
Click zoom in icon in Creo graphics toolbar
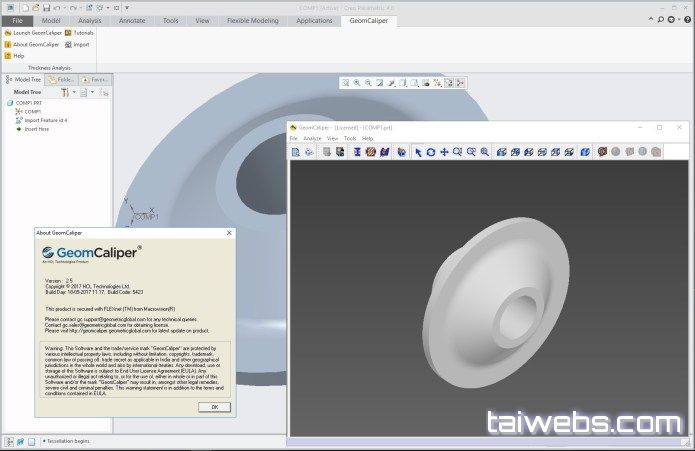tap(357, 83)
